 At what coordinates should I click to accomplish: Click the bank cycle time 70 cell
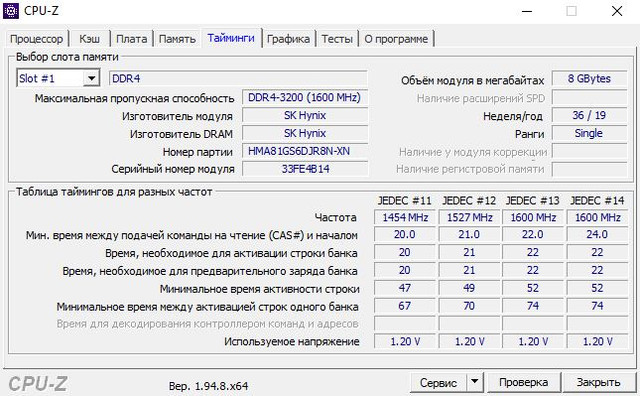point(469,306)
